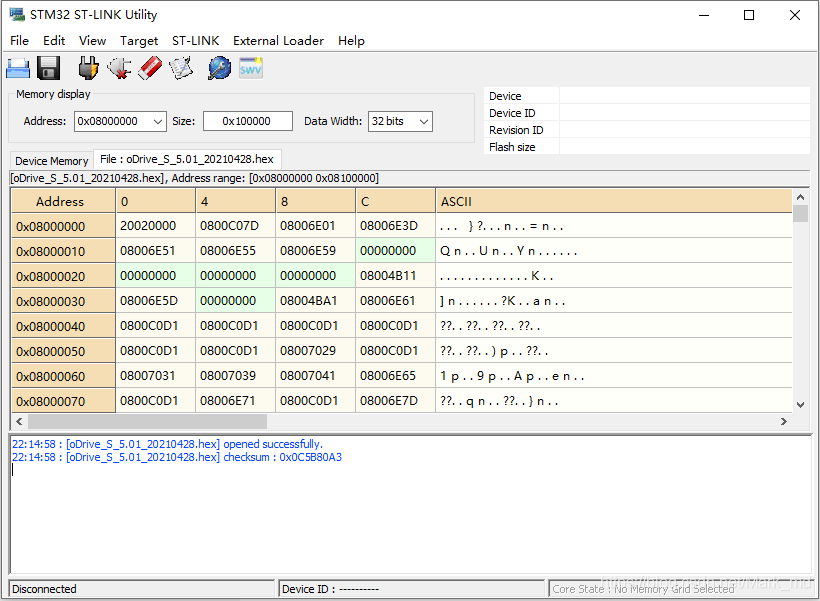820x601 pixels.
Task: Click the horizontal scroll right arrow
Action: (783, 421)
